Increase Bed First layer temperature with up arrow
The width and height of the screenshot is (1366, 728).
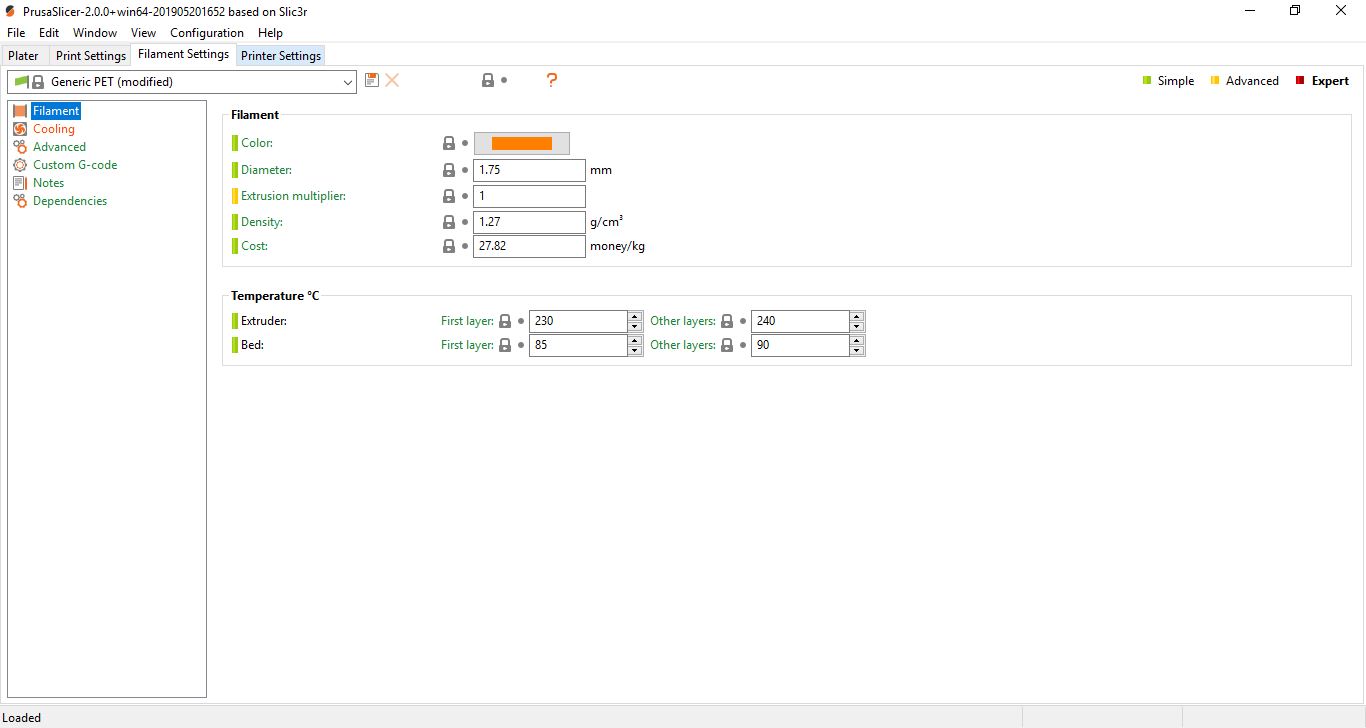point(635,340)
